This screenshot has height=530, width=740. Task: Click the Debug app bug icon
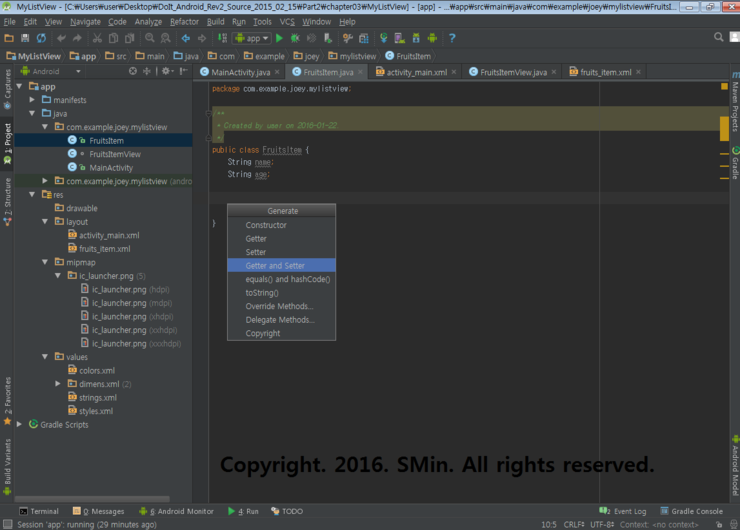295,38
